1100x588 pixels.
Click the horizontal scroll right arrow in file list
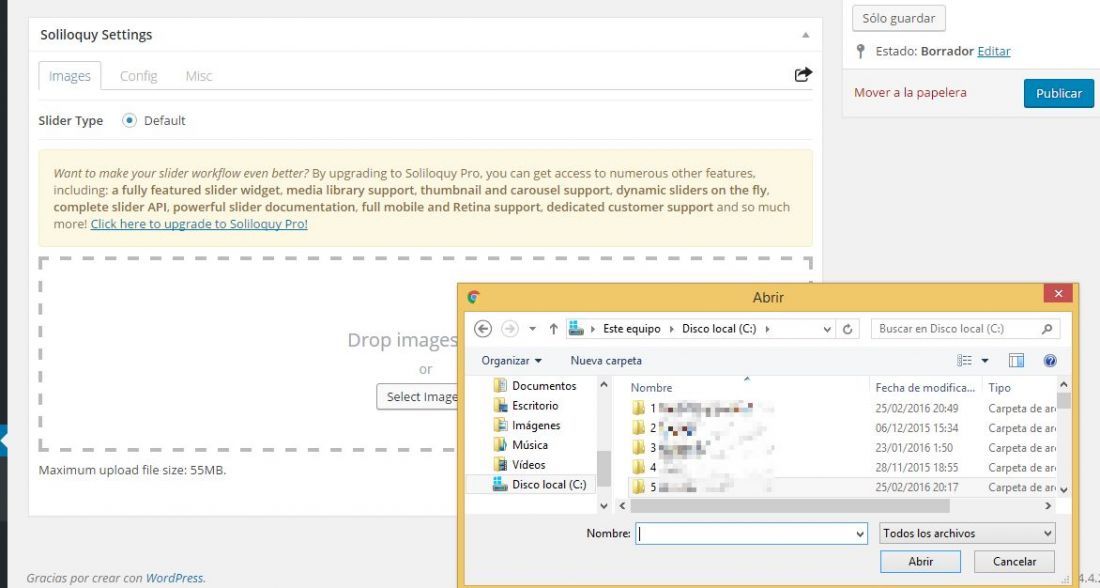point(1049,505)
